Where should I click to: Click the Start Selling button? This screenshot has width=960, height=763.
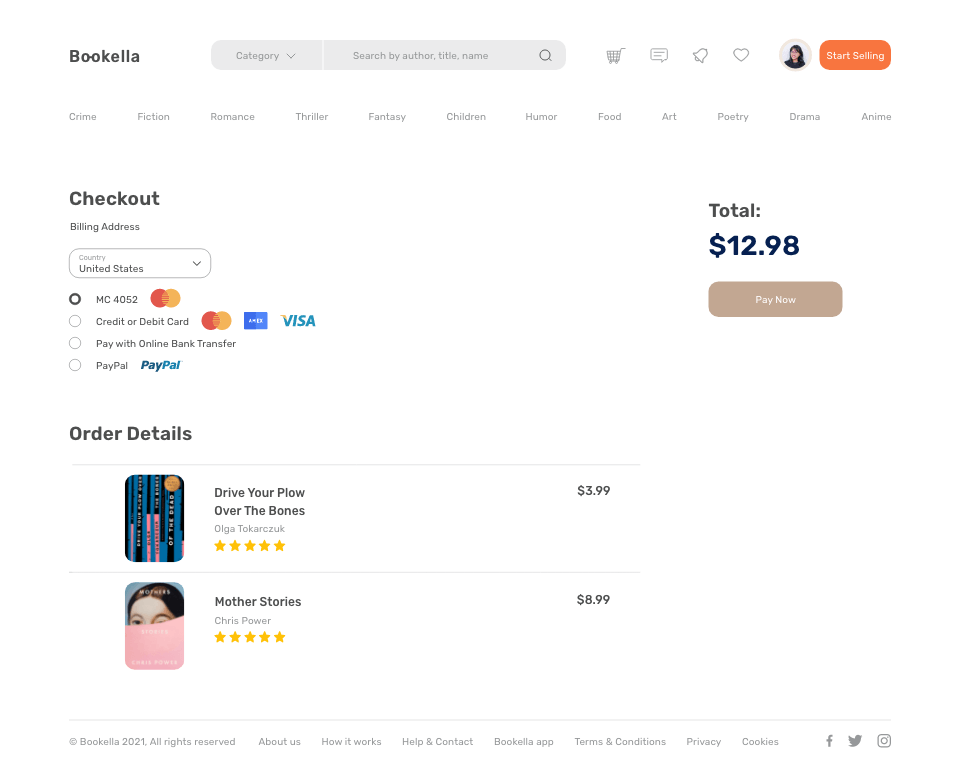(x=855, y=55)
